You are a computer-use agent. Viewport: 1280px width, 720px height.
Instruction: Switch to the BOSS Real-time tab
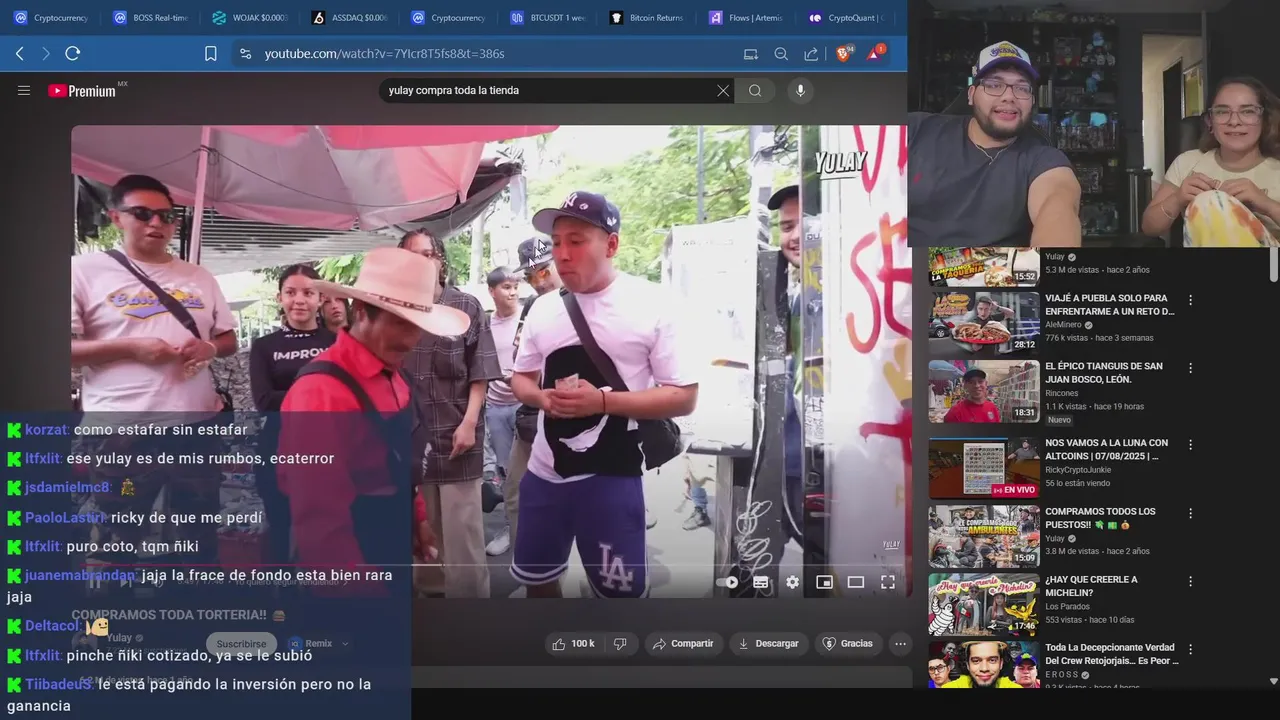(x=150, y=18)
